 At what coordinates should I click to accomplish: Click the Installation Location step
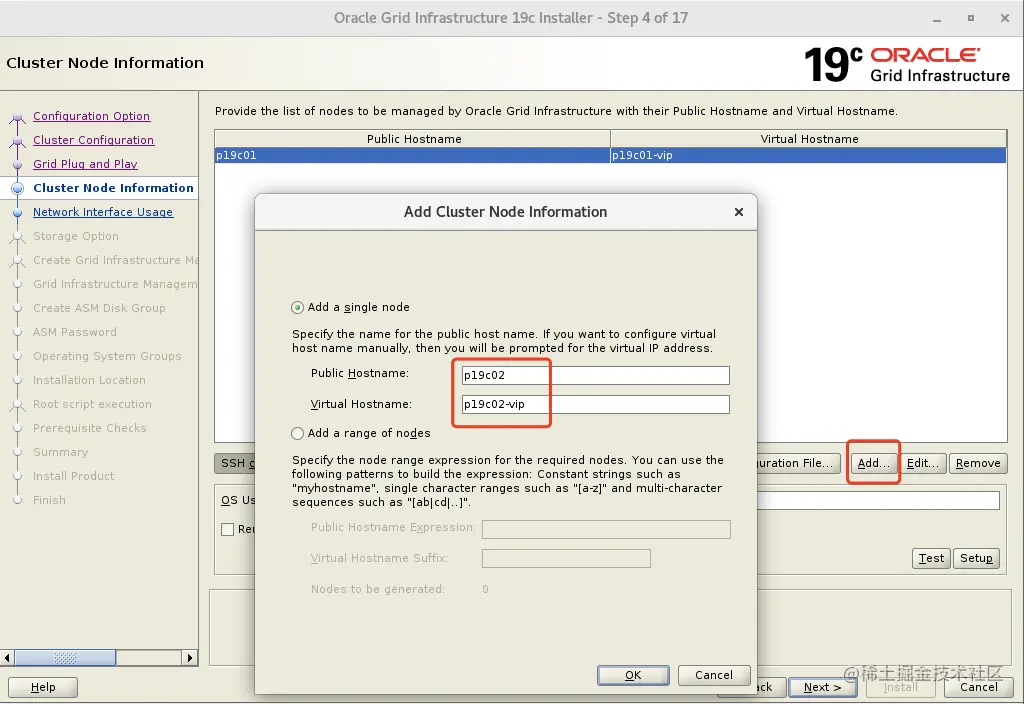(x=89, y=380)
